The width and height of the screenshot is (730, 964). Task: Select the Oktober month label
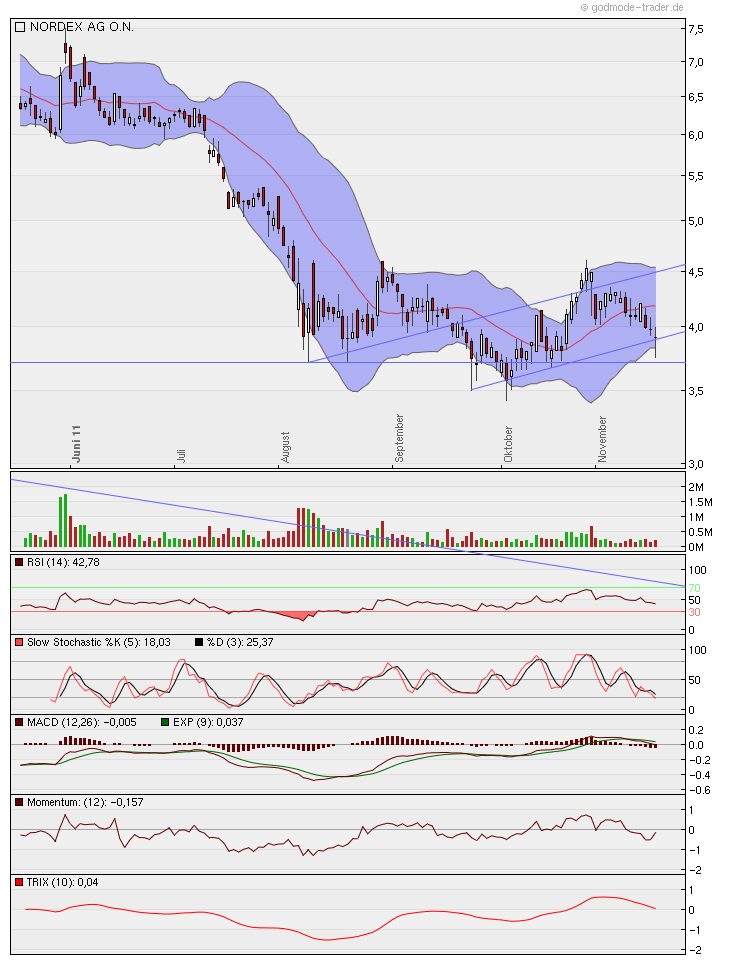509,445
